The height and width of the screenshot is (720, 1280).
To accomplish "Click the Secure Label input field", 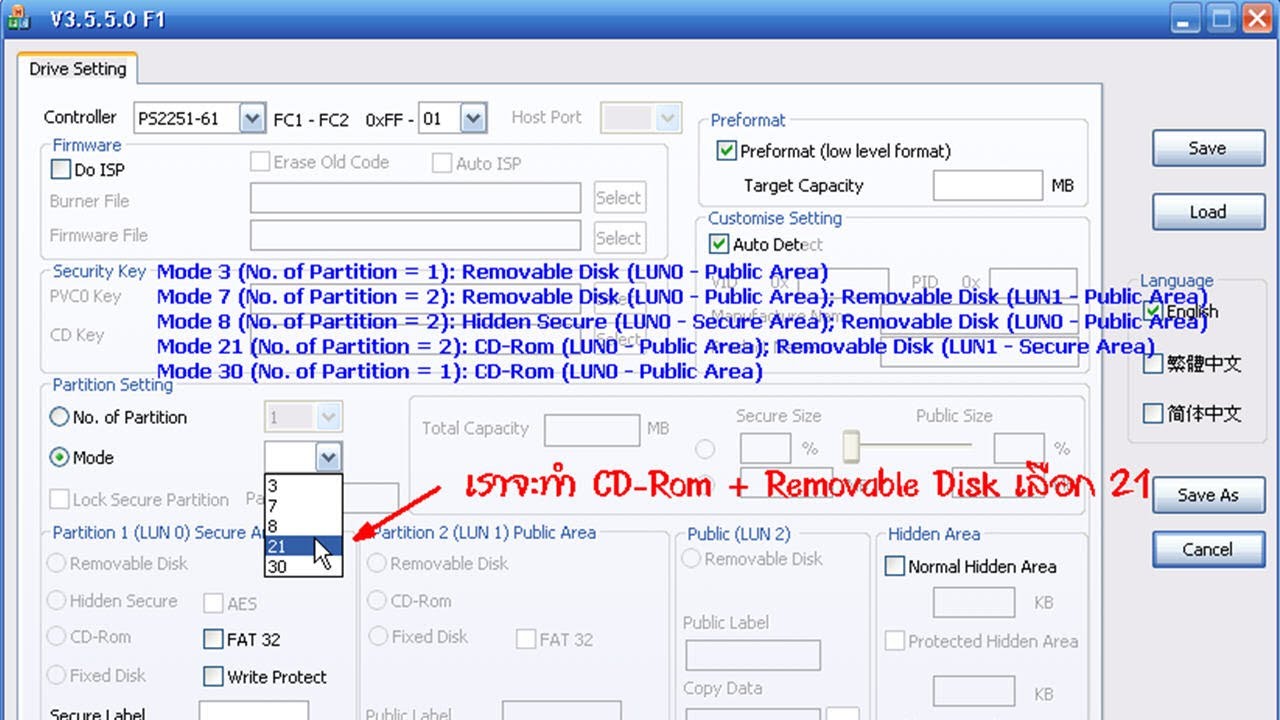I will pos(252,710).
